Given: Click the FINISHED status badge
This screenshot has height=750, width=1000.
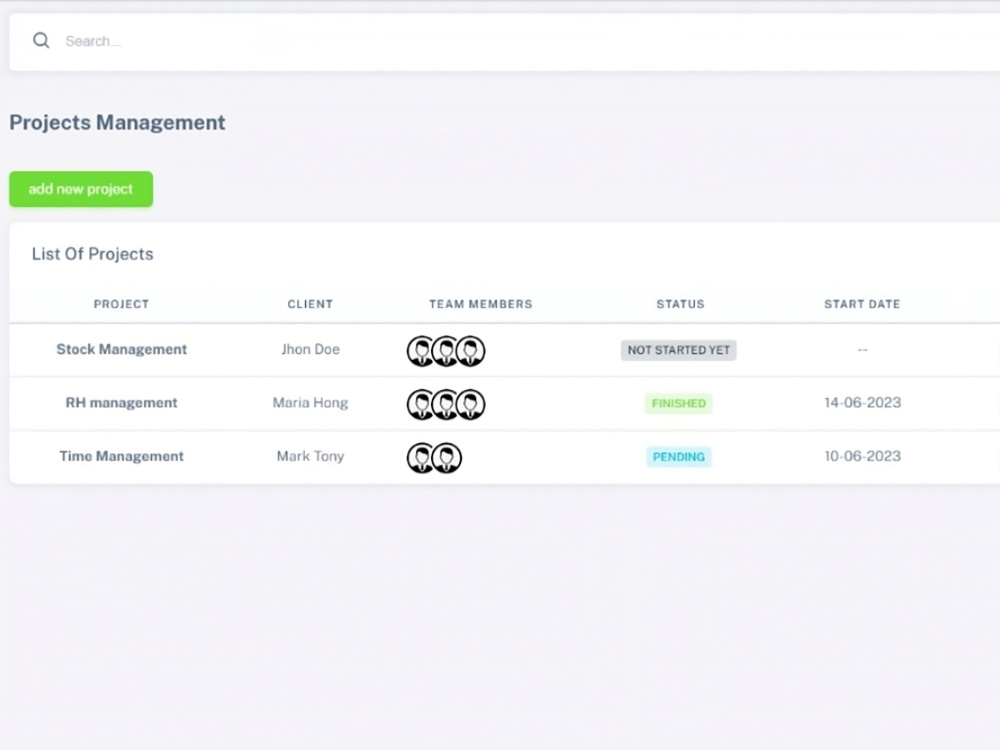Looking at the screenshot, I should (x=679, y=404).
